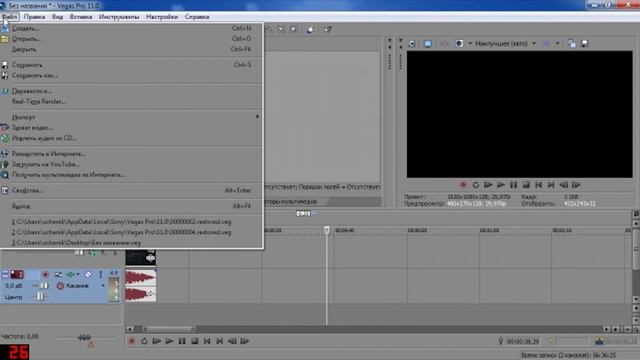Click Stop button under preview window

click(x=526, y=185)
